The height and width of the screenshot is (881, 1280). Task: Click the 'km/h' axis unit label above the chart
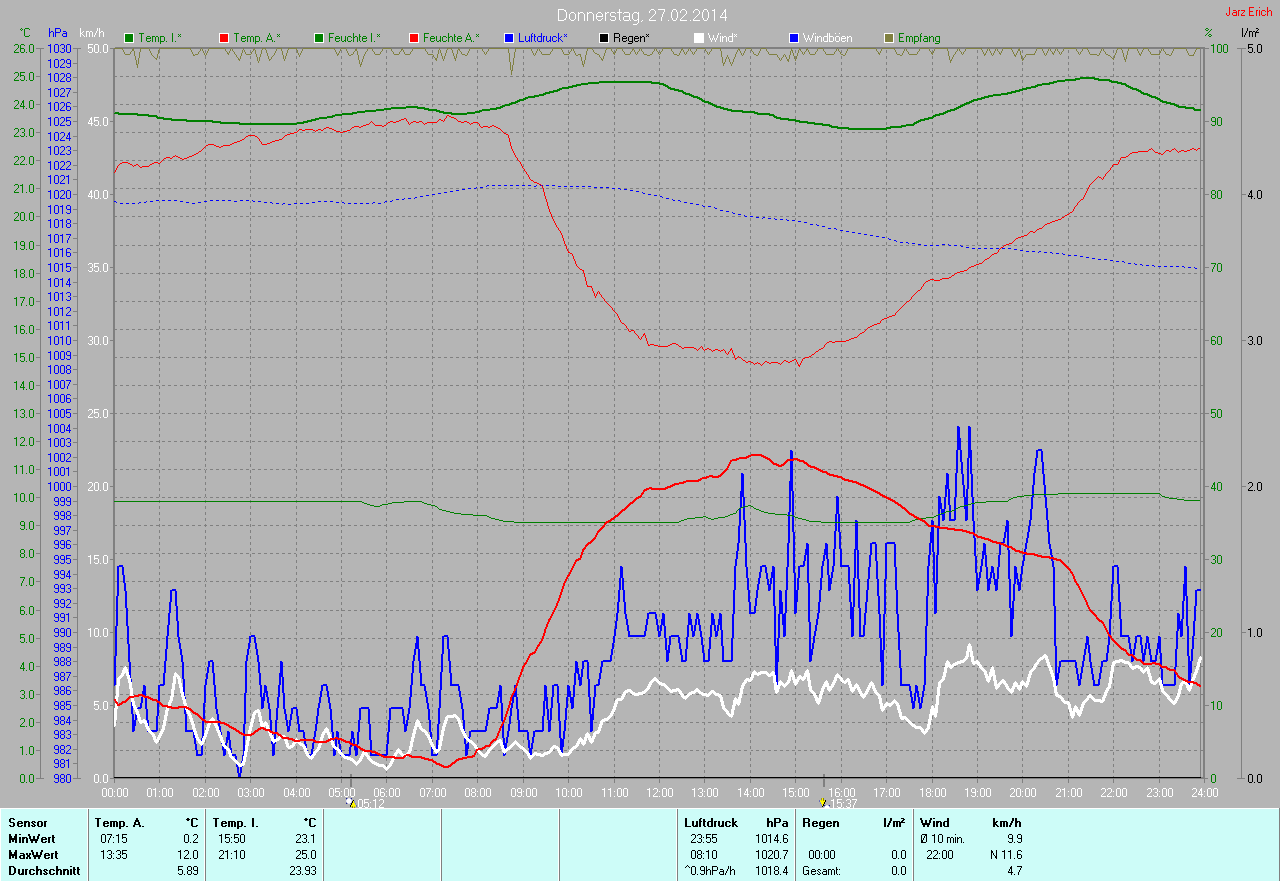pyautogui.click(x=91, y=33)
